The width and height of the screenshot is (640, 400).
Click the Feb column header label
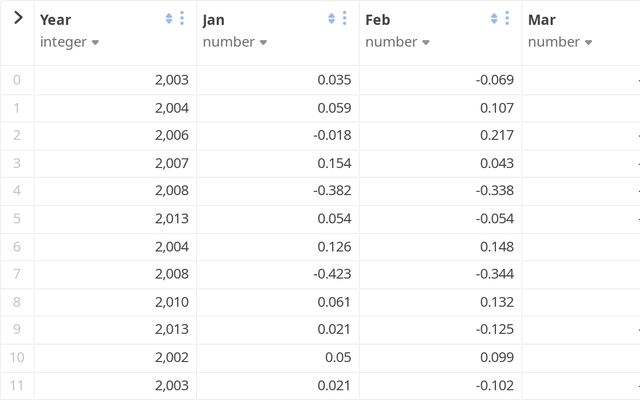[x=378, y=20]
